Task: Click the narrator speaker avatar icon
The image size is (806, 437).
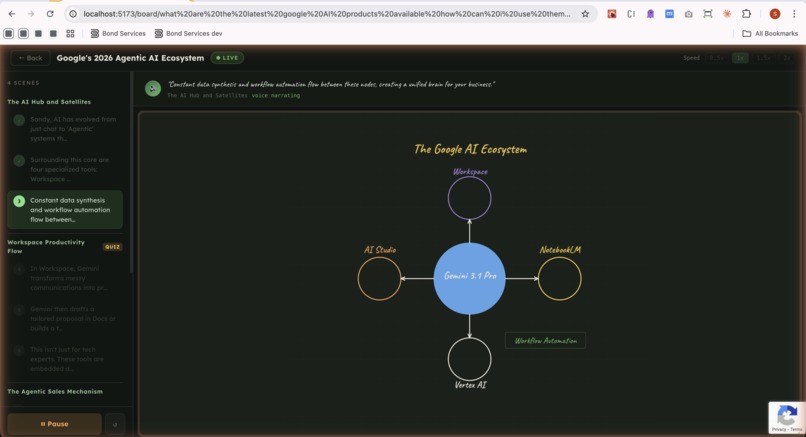Action: (153, 88)
